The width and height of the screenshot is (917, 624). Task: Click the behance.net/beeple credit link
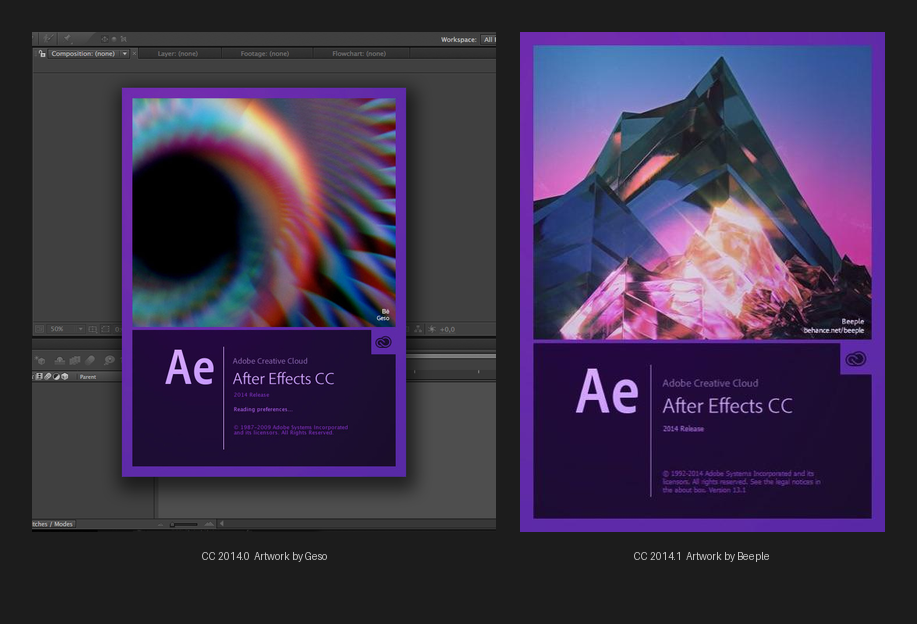coord(833,330)
